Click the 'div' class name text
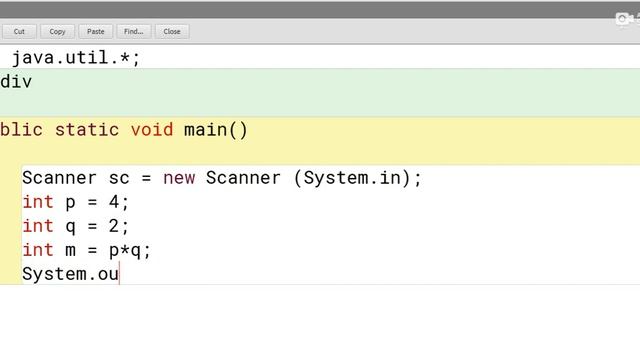This screenshot has height=360, width=640. point(16,82)
